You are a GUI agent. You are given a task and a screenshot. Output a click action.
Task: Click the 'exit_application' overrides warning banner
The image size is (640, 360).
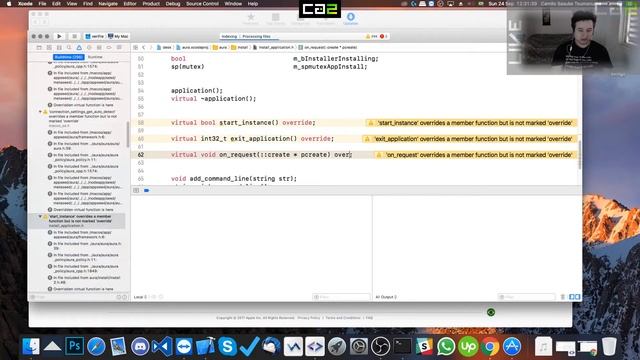click(469, 139)
